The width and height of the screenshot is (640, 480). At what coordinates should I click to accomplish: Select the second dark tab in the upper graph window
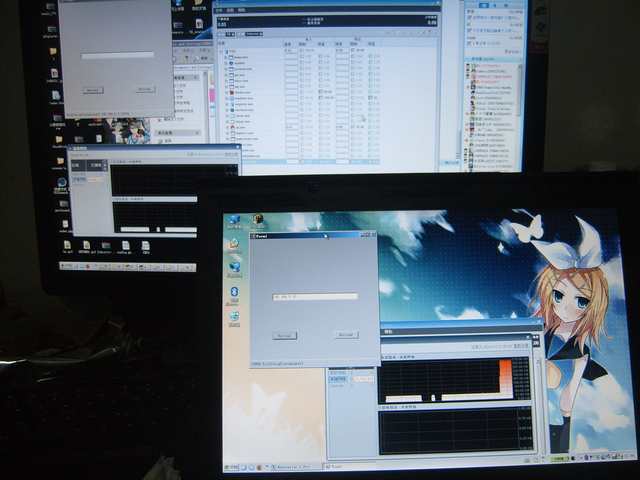point(96,165)
